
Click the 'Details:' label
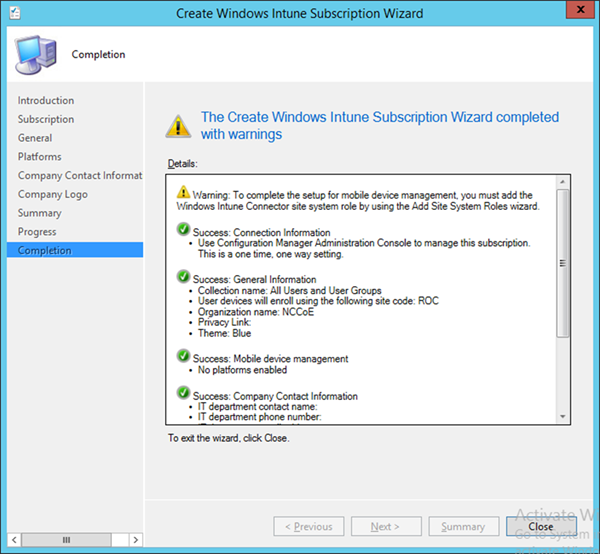tap(183, 164)
